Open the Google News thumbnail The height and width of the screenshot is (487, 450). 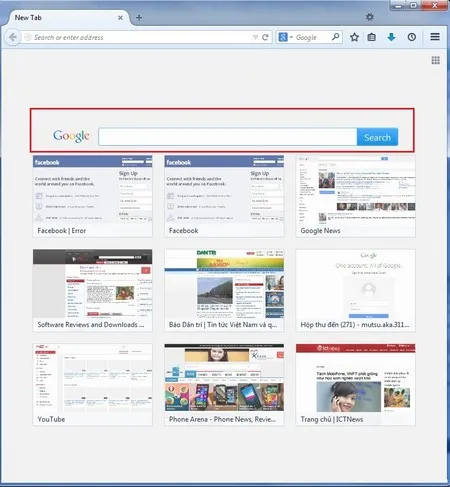point(355,196)
